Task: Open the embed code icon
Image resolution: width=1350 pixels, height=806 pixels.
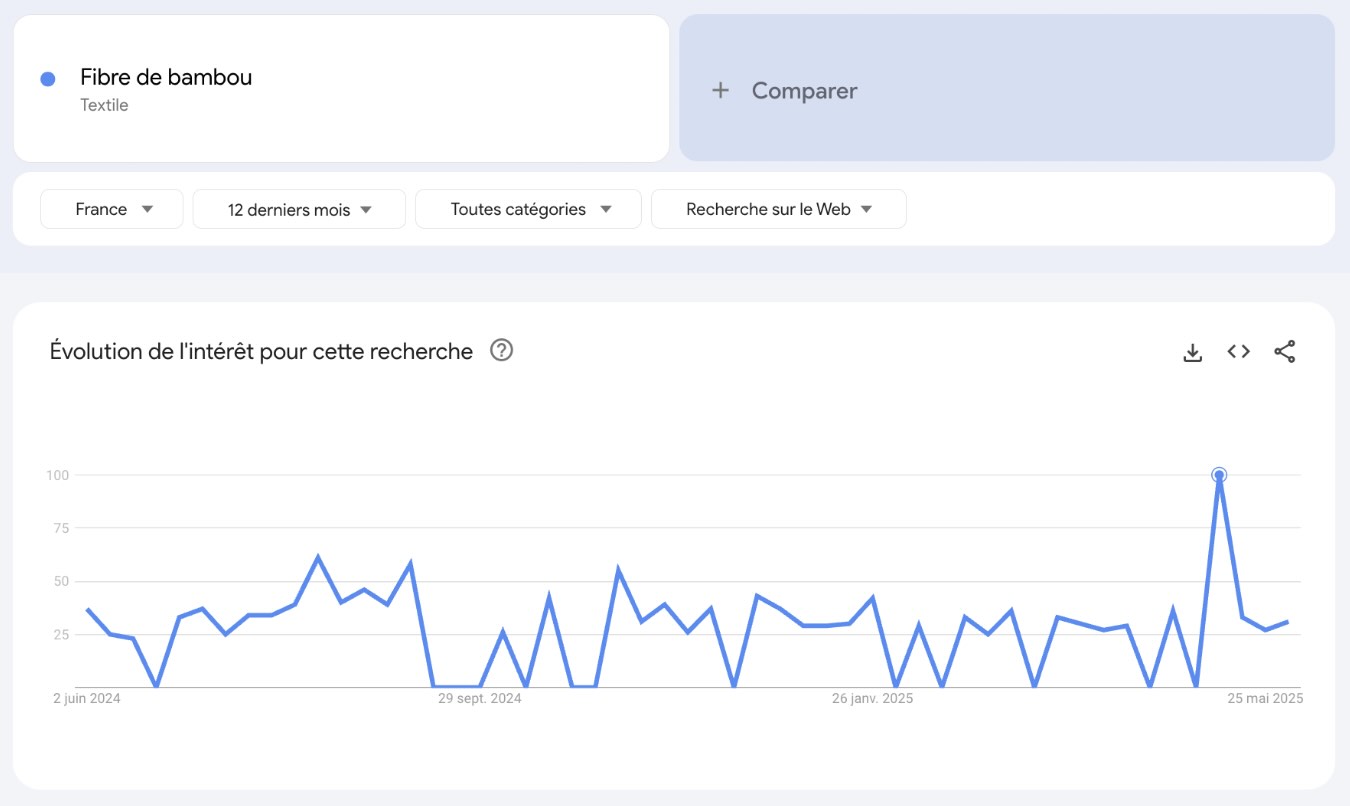Action: tap(1239, 351)
